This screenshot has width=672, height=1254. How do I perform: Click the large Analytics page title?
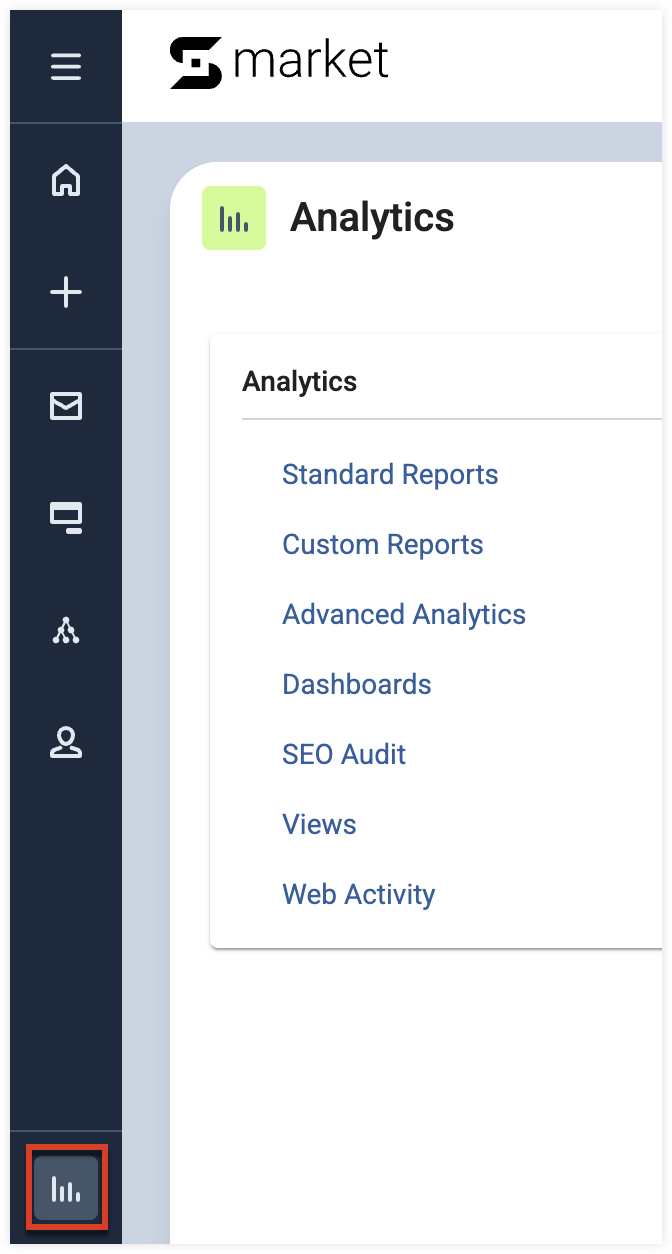(372, 217)
